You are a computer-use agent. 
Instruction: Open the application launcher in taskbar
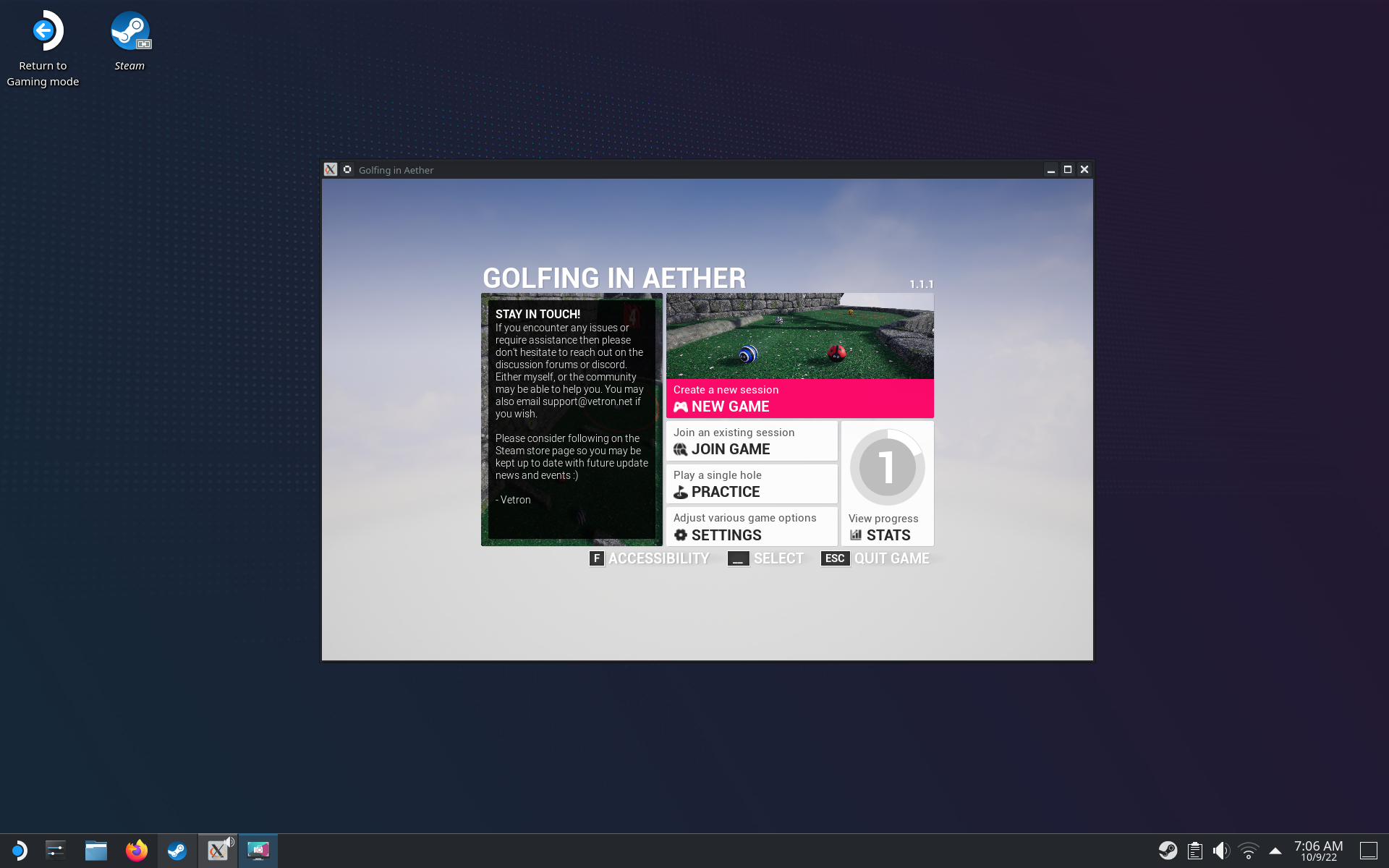[x=19, y=851]
